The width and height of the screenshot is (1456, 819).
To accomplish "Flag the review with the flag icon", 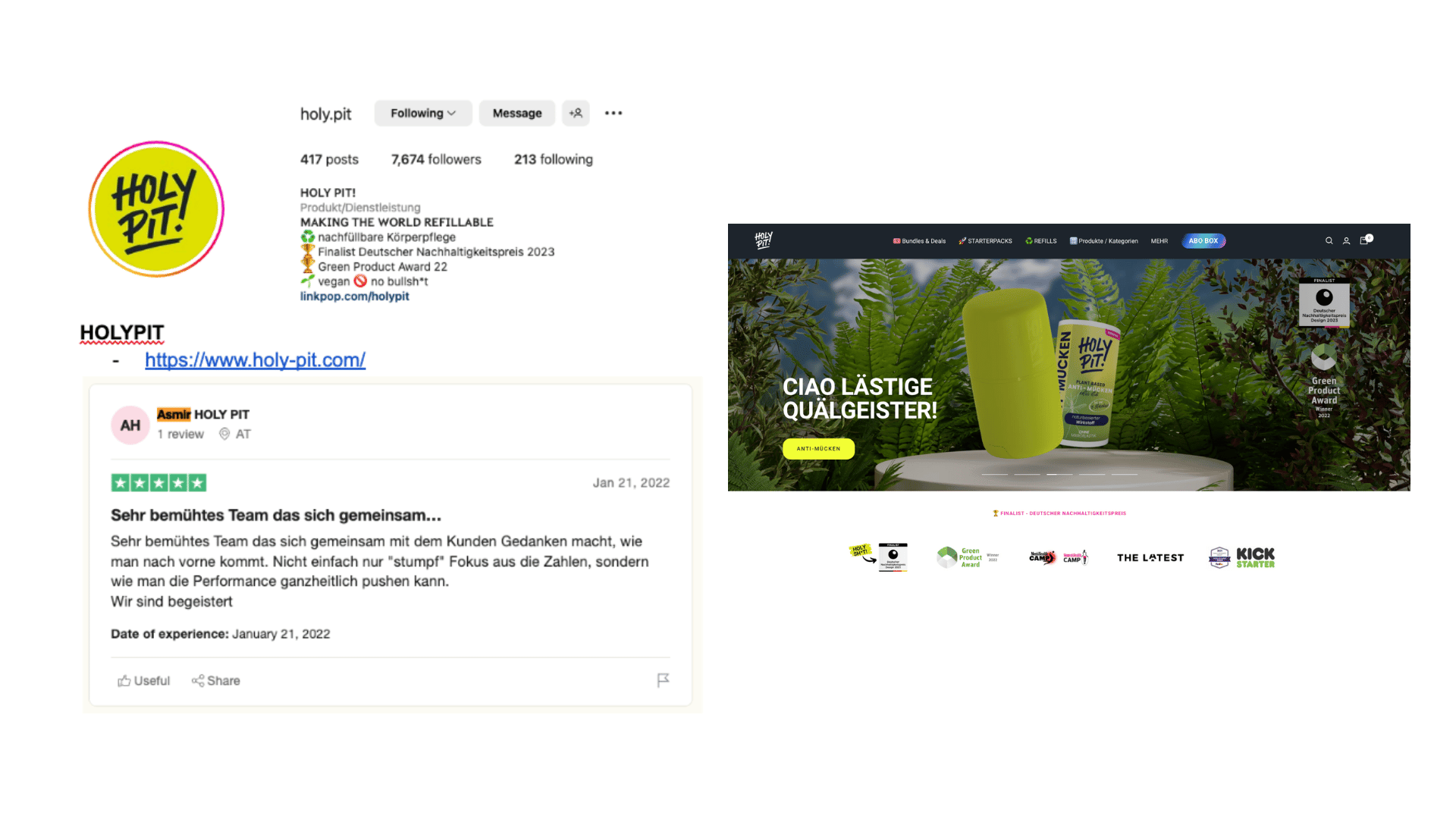I will tap(663, 680).
